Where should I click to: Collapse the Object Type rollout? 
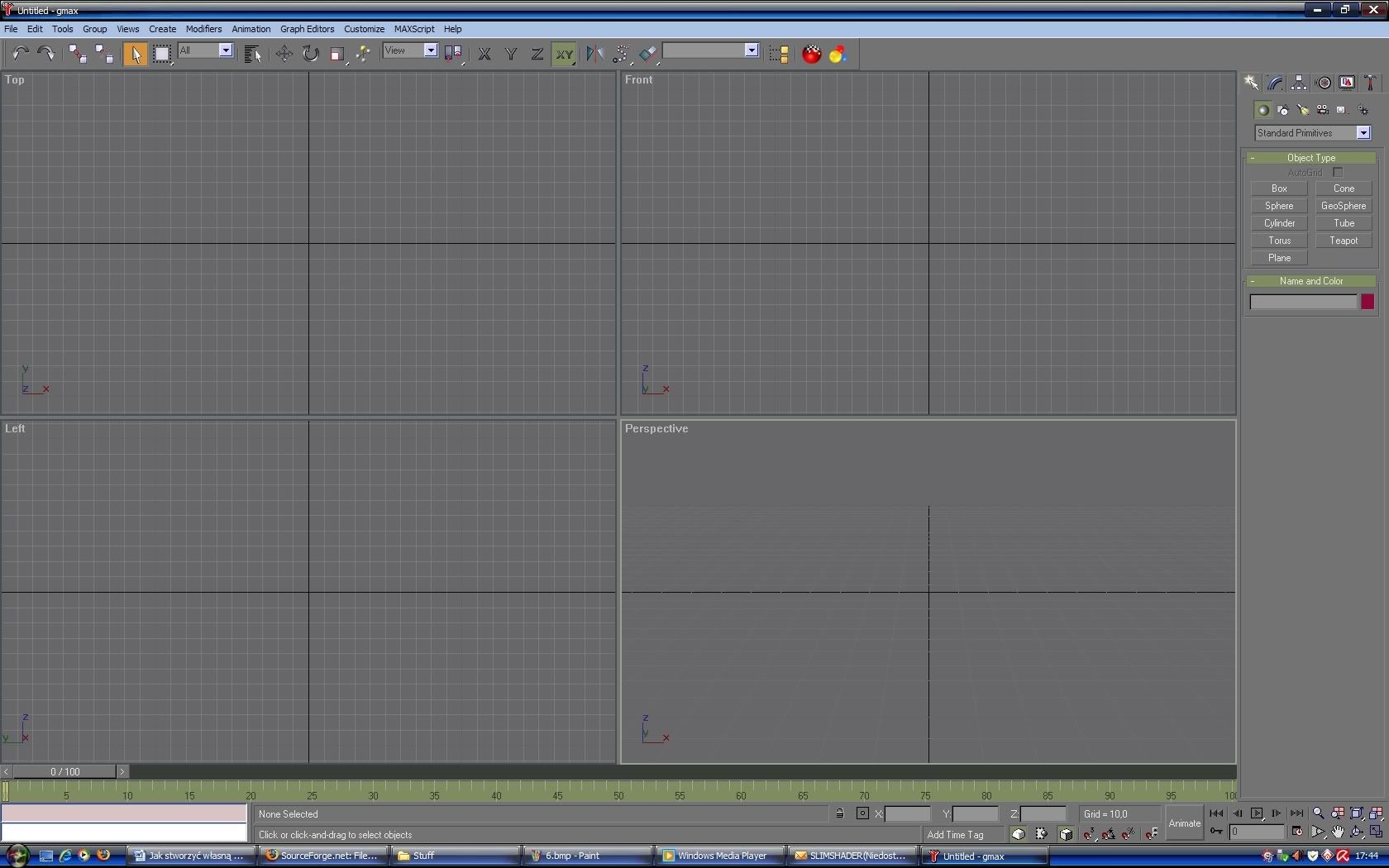(1311, 158)
